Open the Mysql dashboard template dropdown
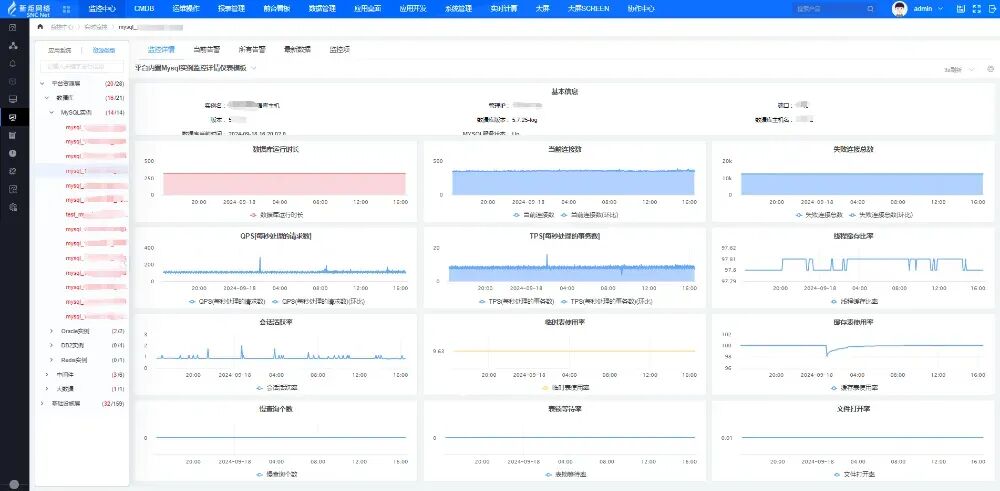The width and height of the screenshot is (1000, 491). [196, 68]
